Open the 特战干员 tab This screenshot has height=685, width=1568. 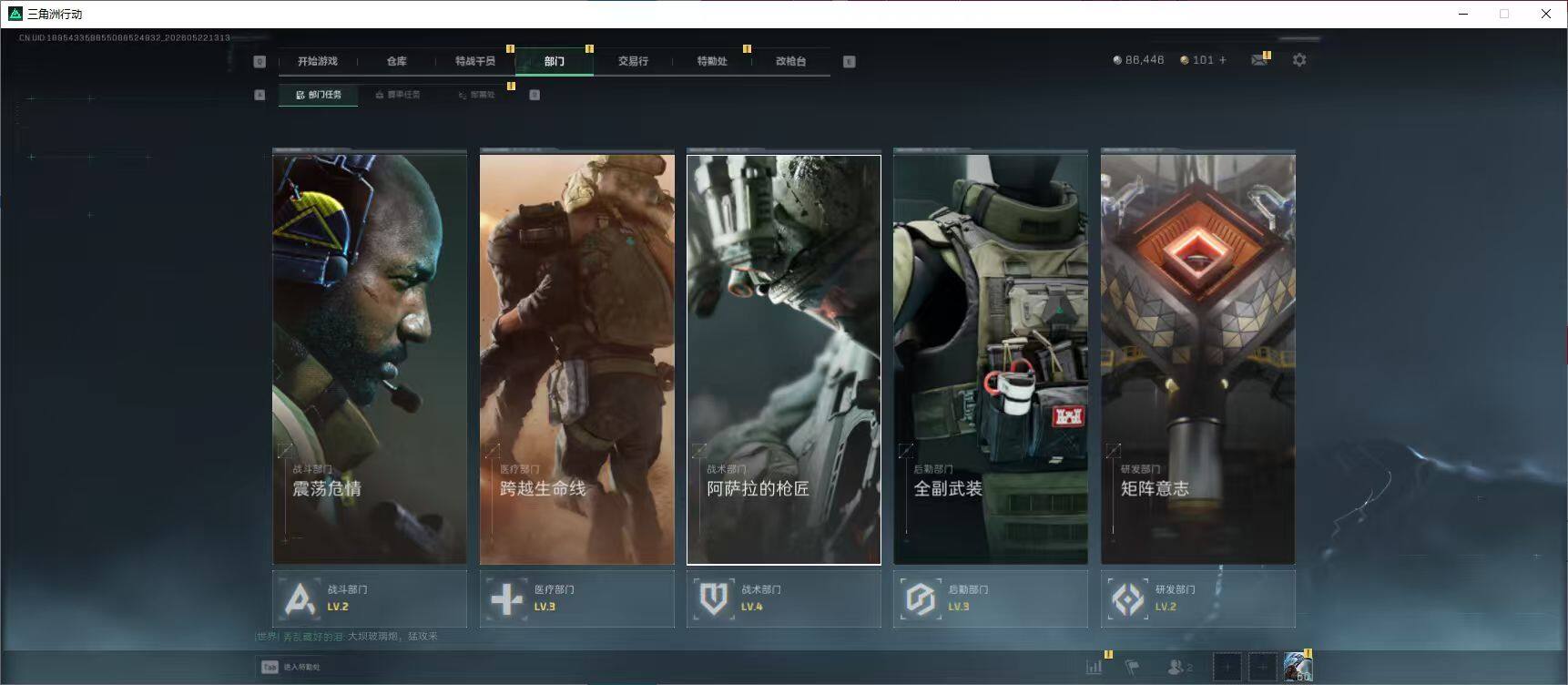click(475, 61)
